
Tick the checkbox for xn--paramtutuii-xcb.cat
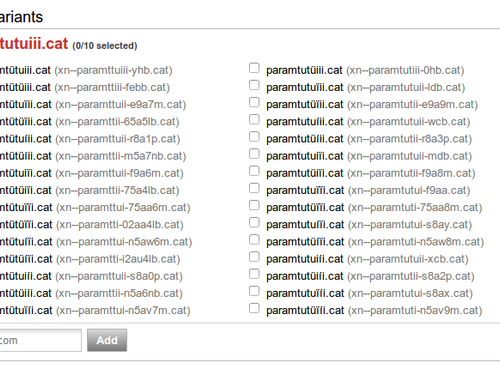254,257
